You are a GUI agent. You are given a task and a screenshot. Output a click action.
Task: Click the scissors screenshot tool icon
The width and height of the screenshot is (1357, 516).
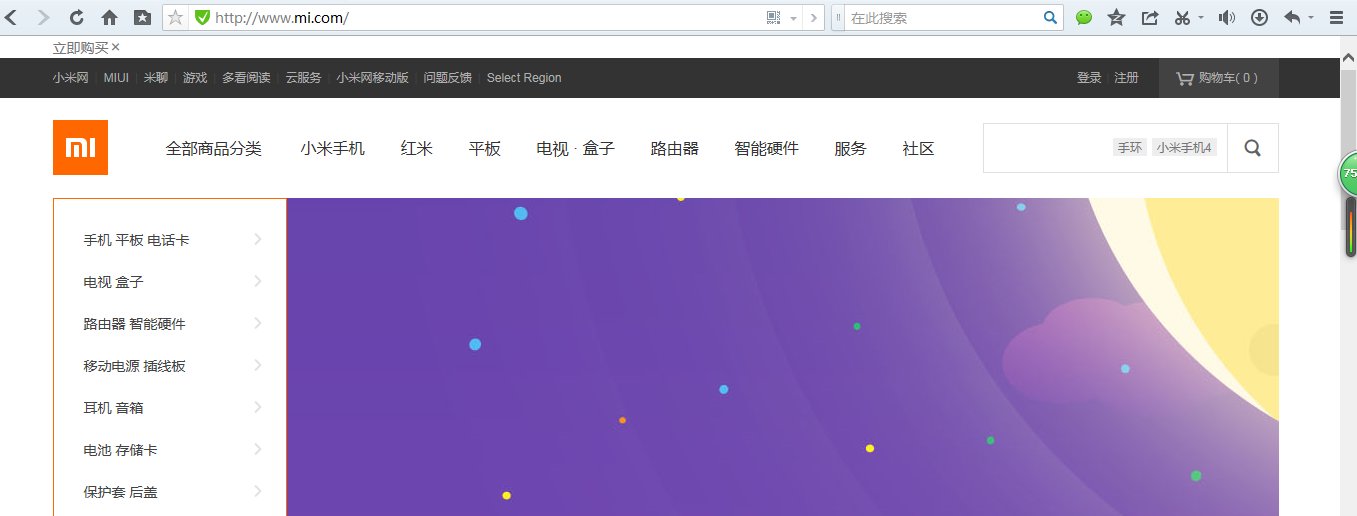1182,17
